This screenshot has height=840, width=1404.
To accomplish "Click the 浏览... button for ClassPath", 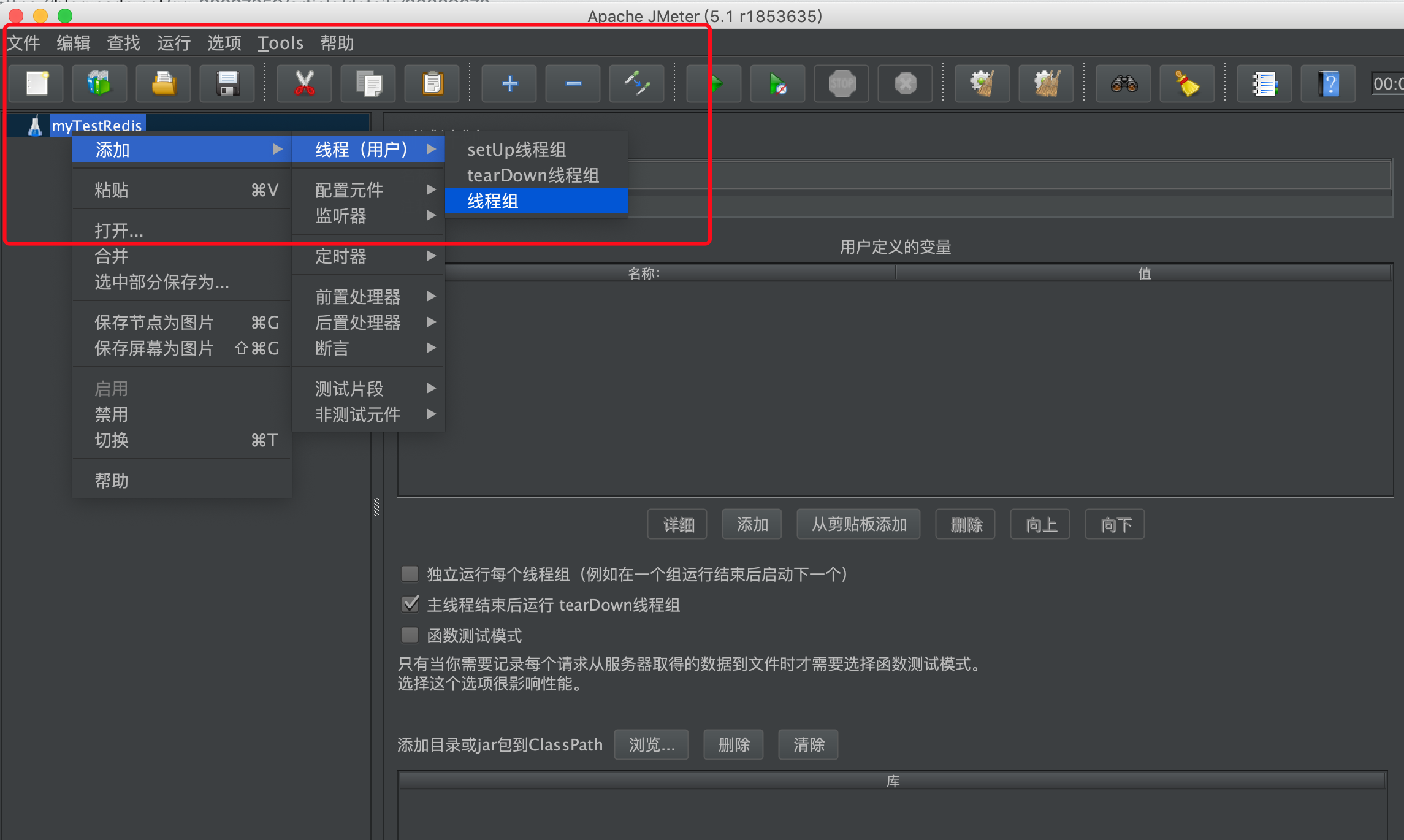I will [651, 745].
